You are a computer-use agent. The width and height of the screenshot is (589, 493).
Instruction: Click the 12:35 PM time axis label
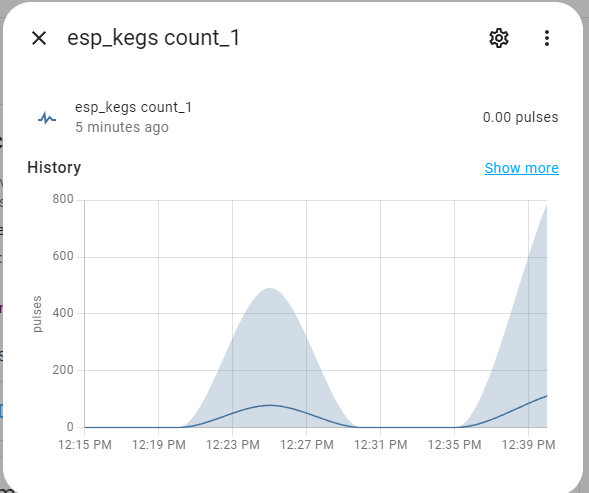click(x=455, y=445)
